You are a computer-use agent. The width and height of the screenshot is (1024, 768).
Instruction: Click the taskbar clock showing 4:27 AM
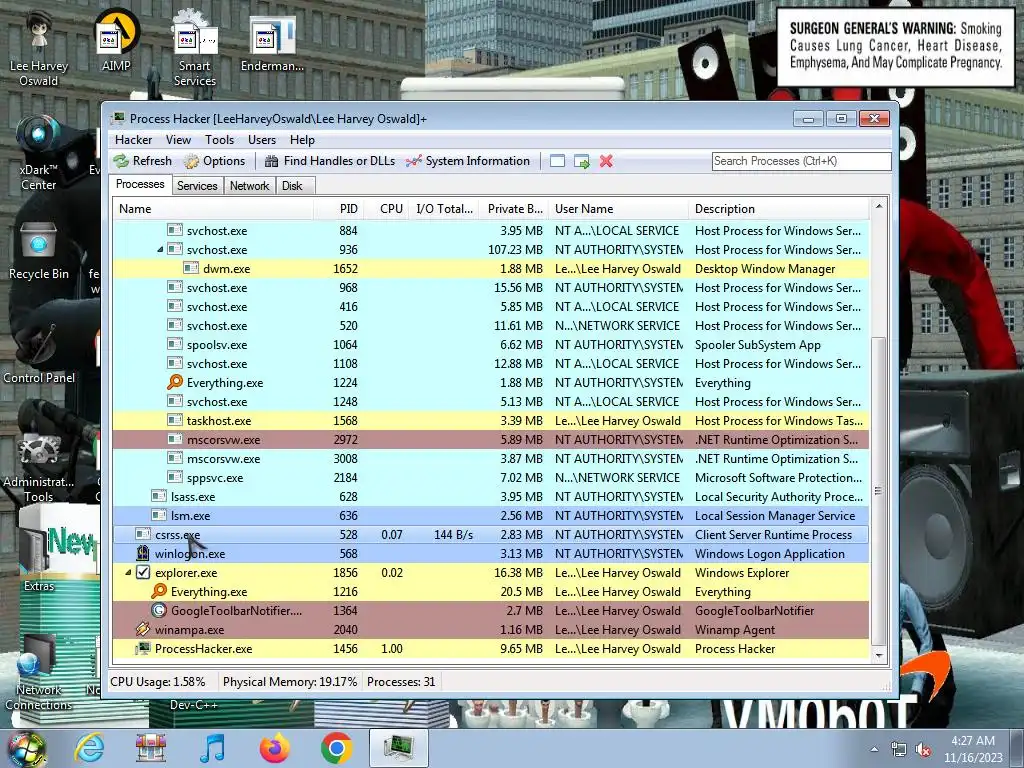(972, 749)
